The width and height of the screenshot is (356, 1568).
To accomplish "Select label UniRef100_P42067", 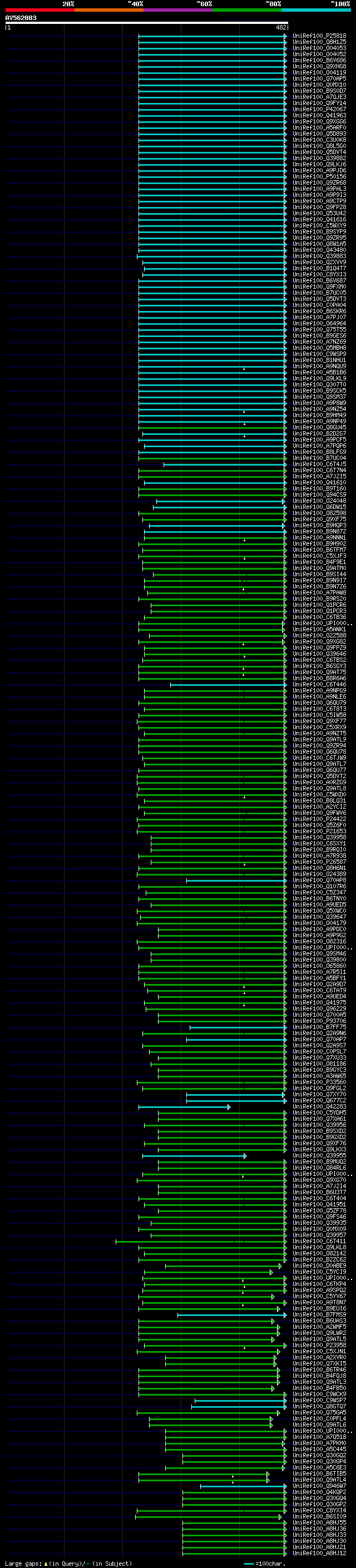I will (x=319, y=110).
